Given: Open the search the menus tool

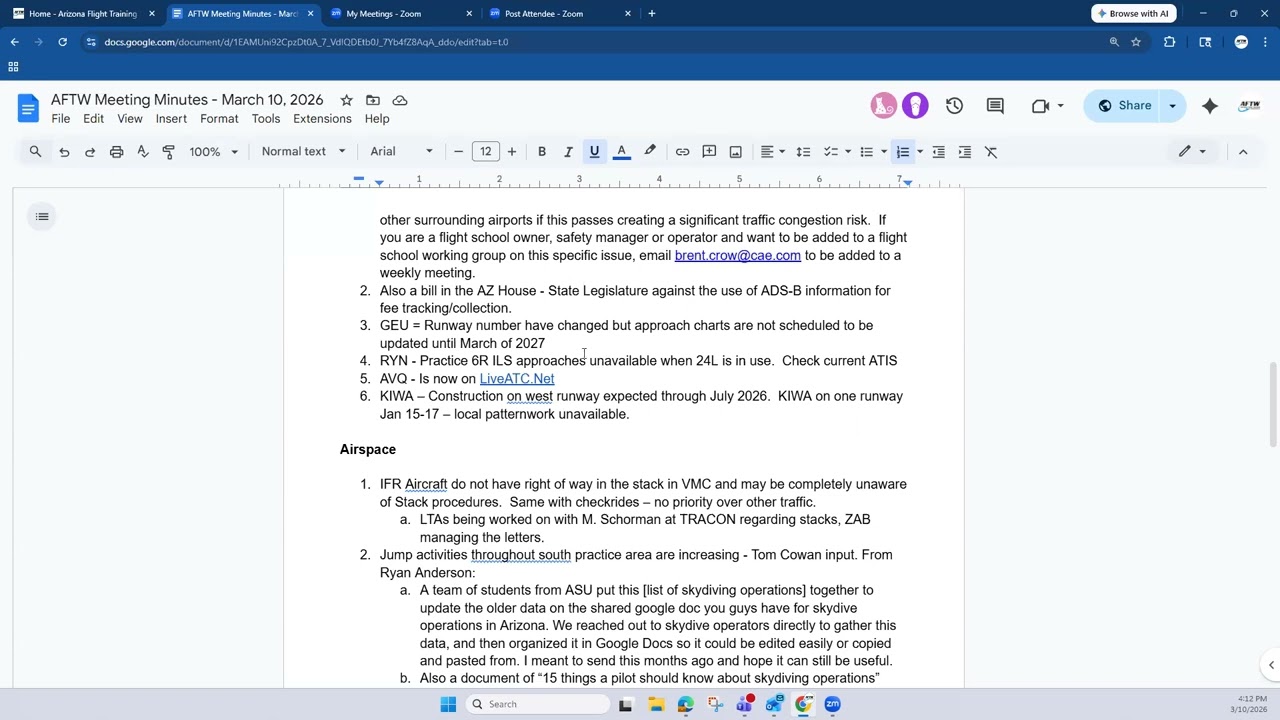Looking at the screenshot, I should click(x=35, y=152).
